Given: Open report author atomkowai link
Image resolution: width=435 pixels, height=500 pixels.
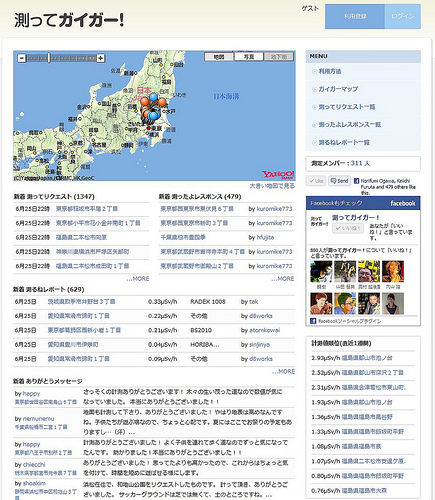Looking at the screenshot, I should pos(264,330).
